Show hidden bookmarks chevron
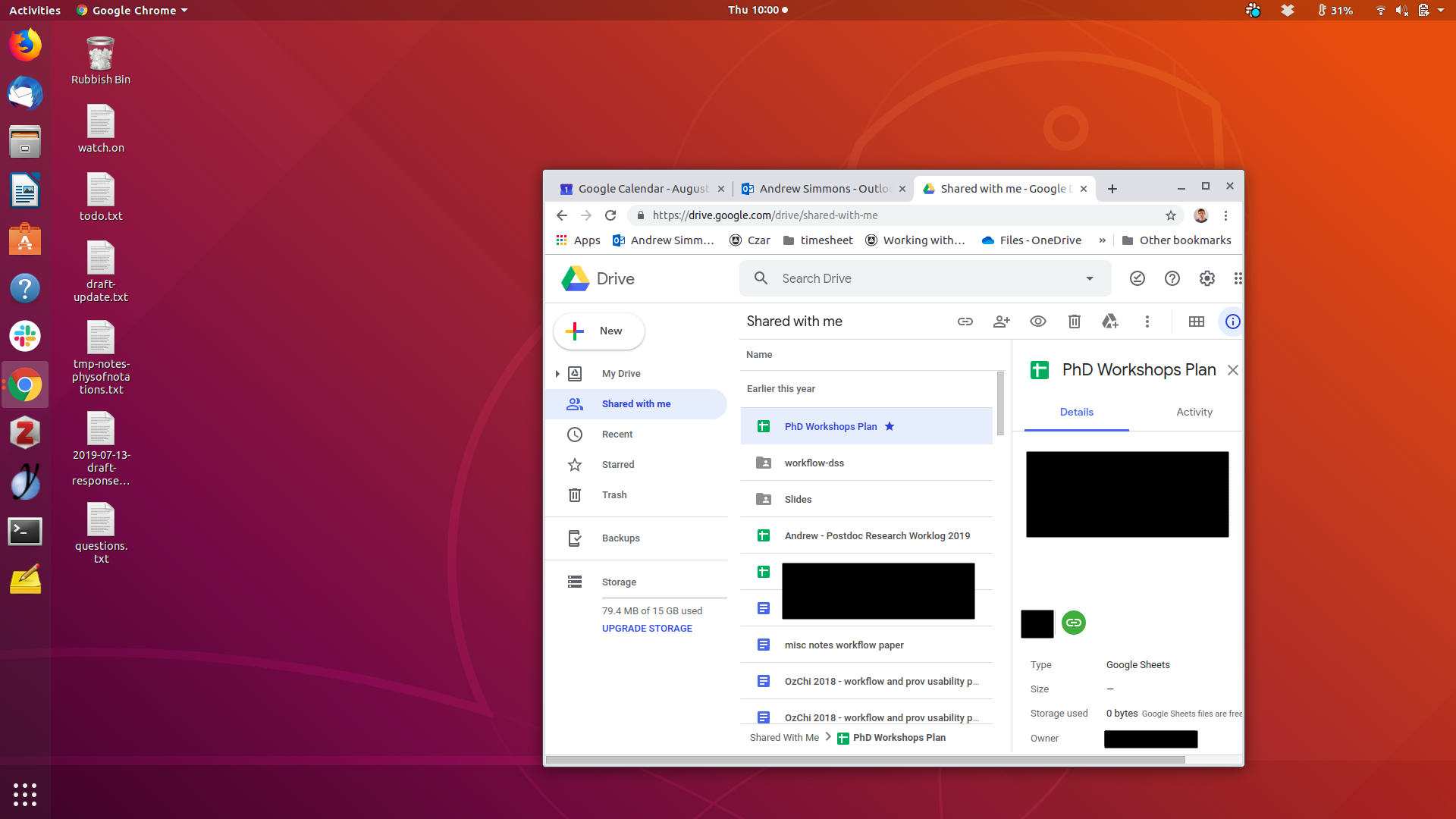 (x=1102, y=240)
